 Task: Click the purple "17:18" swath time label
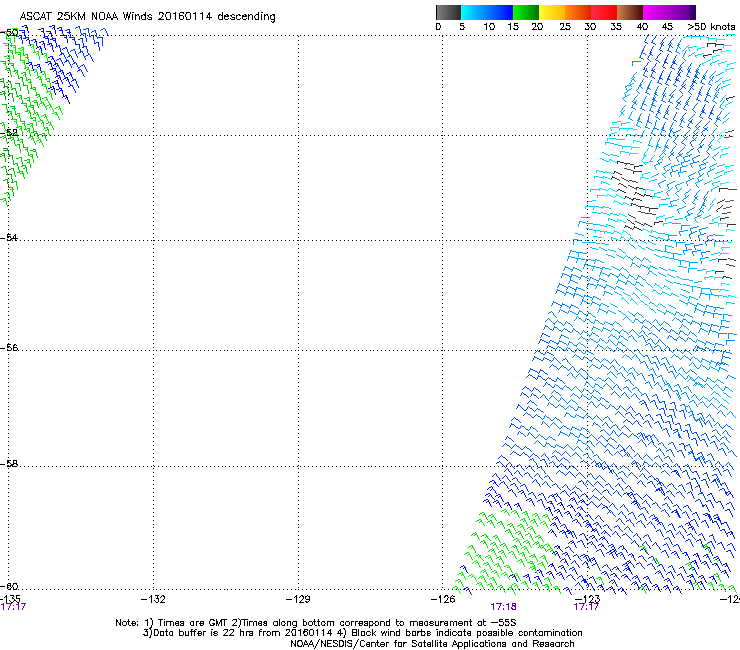point(503,607)
